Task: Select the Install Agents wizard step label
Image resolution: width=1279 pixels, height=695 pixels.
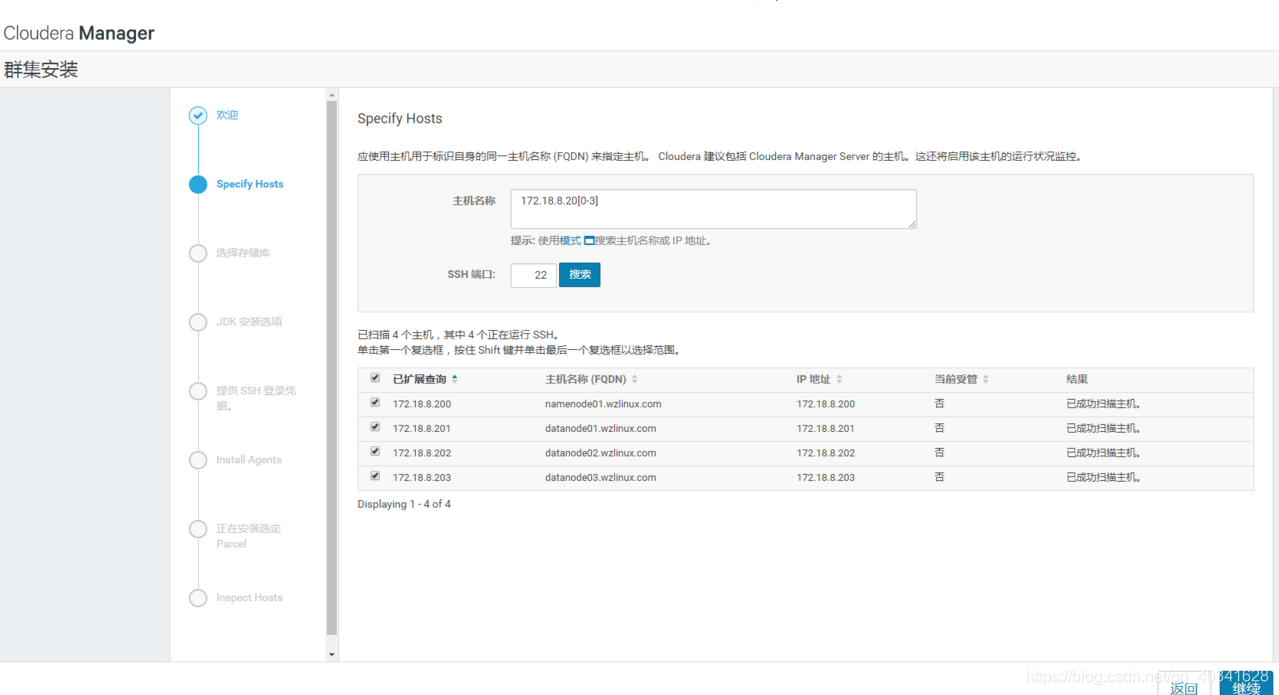Action: tap(249, 460)
